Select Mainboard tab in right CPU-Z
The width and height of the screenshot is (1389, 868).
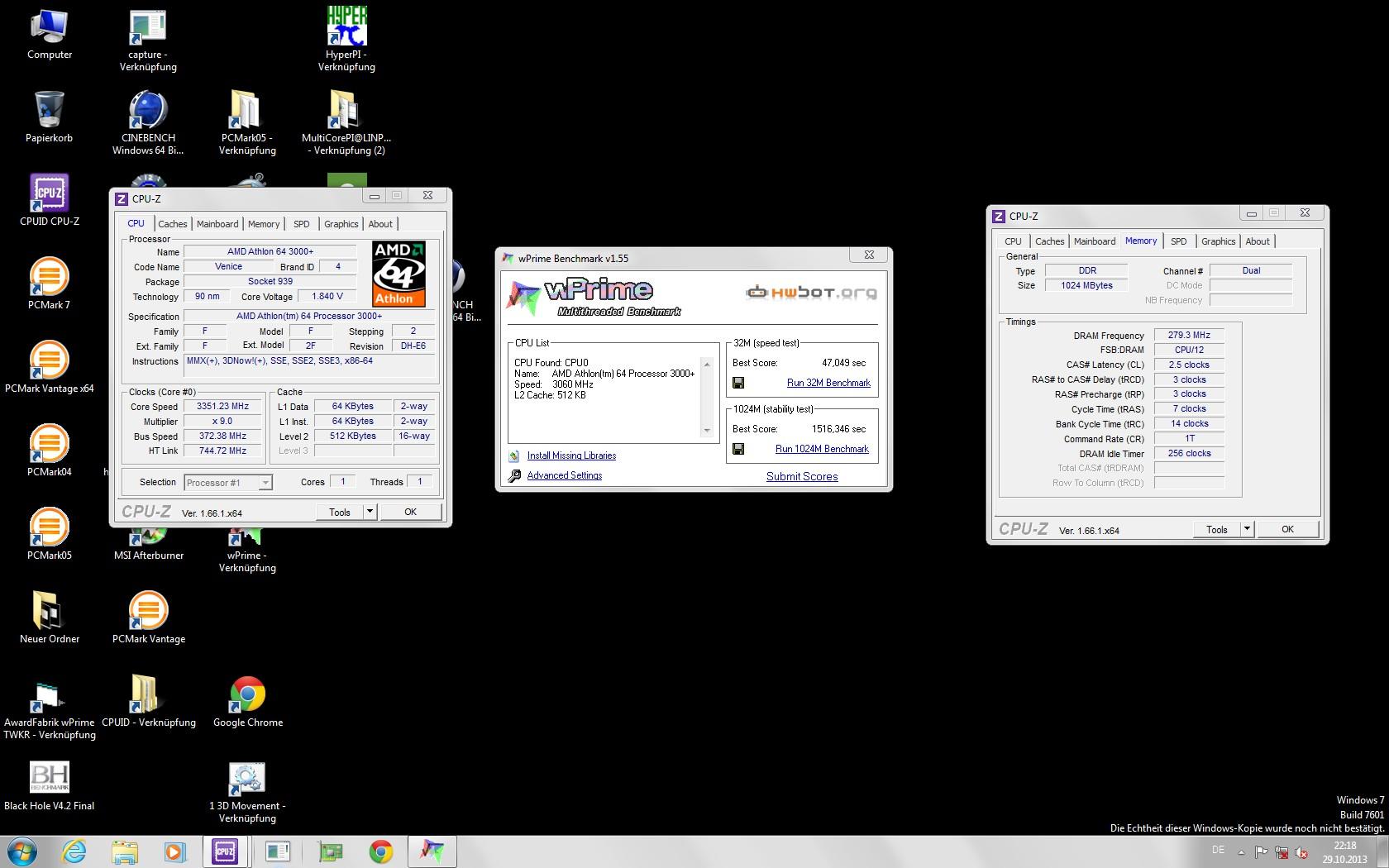1095,241
